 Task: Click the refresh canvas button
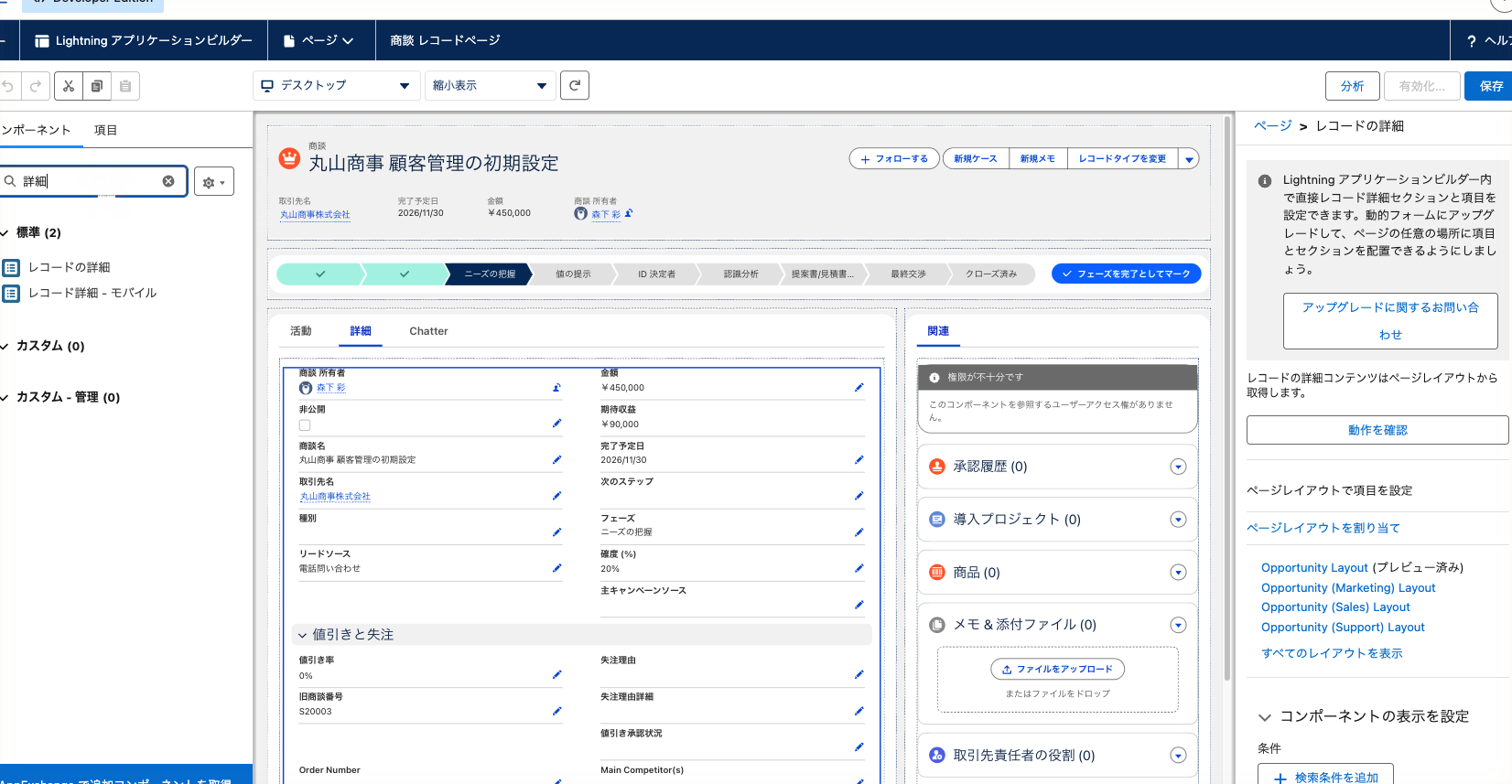(x=574, y=85)
